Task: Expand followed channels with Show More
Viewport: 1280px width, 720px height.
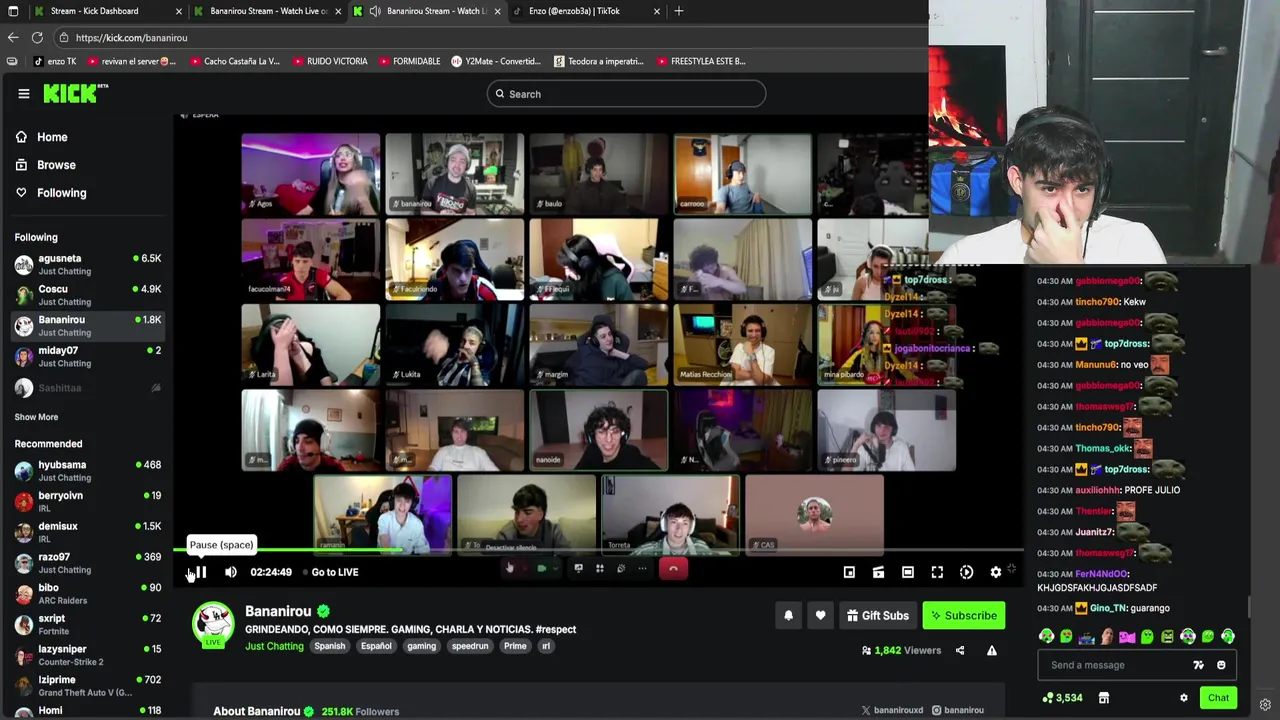Action: click(x=36, y=417)
